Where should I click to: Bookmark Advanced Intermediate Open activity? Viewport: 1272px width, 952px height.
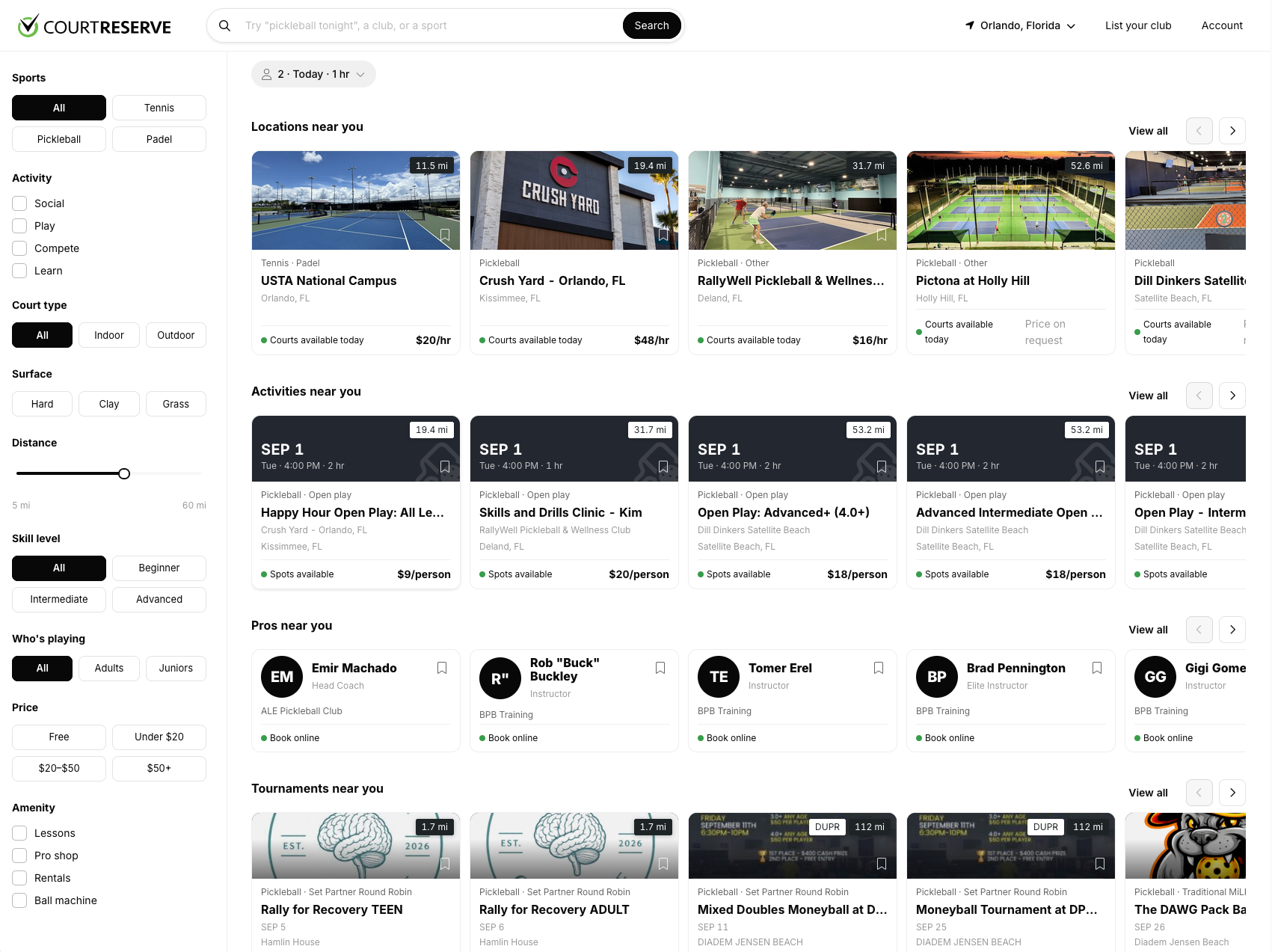(x=1100, y=467)
